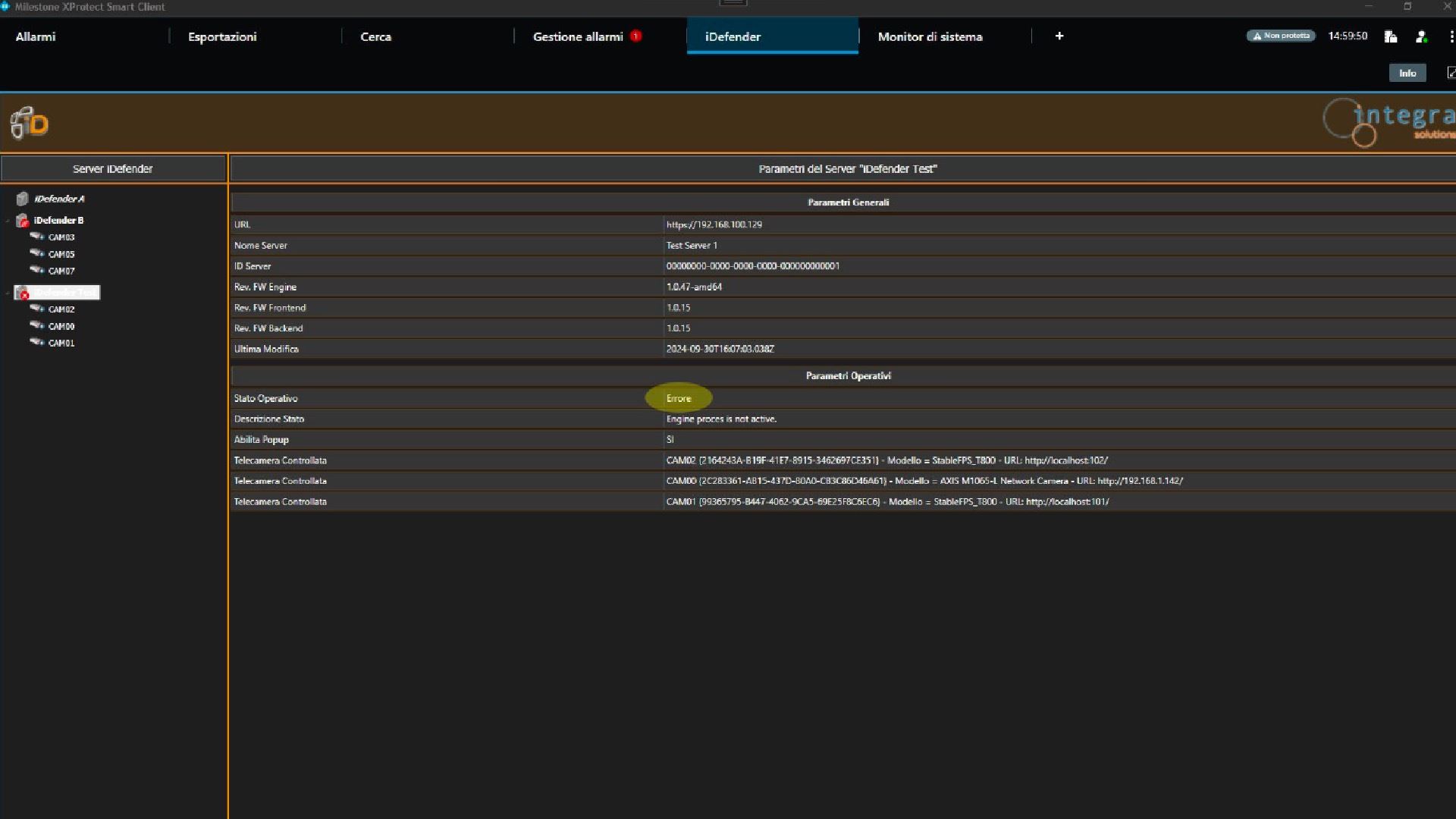
Task: Switch to the Esportazioni tab
Action: pos(222,36)
